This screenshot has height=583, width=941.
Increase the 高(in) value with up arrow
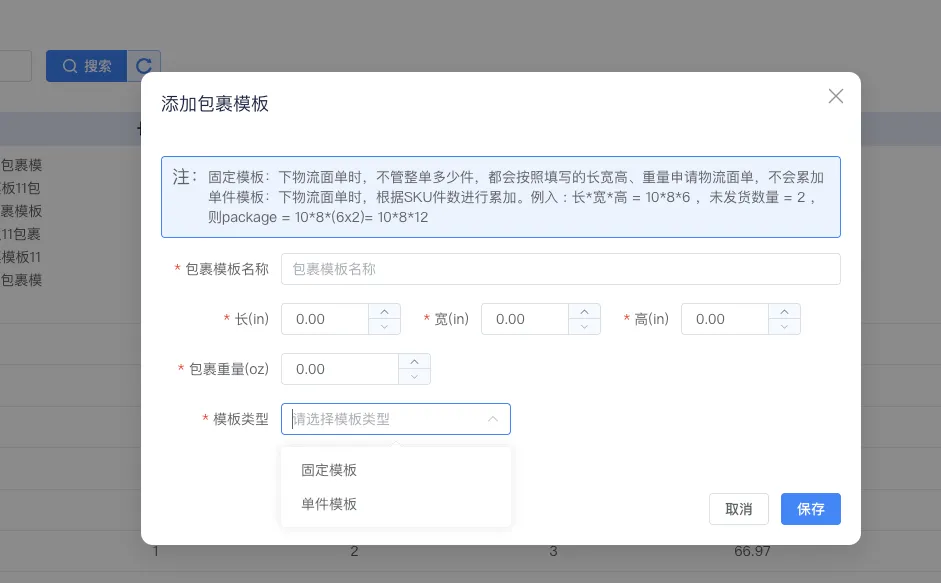785,311
